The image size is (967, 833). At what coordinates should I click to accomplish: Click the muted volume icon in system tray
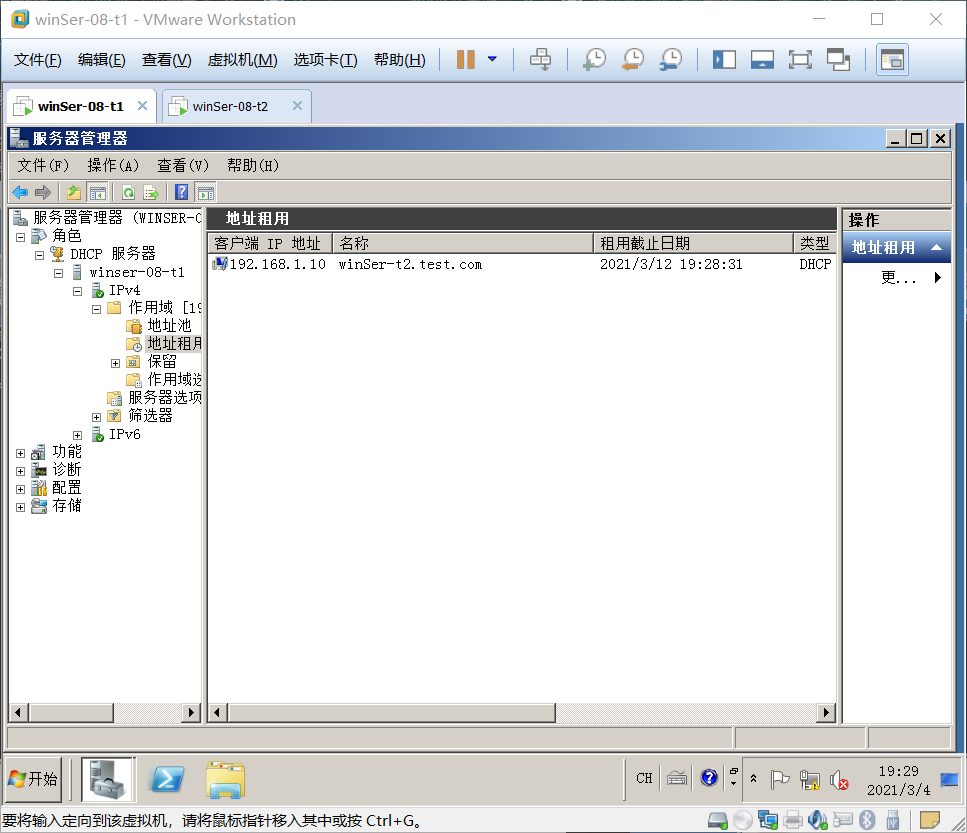(x=839, y=781)
